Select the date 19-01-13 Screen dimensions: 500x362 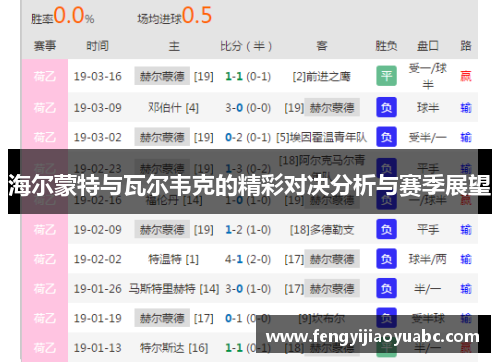[x=98, y=348]
